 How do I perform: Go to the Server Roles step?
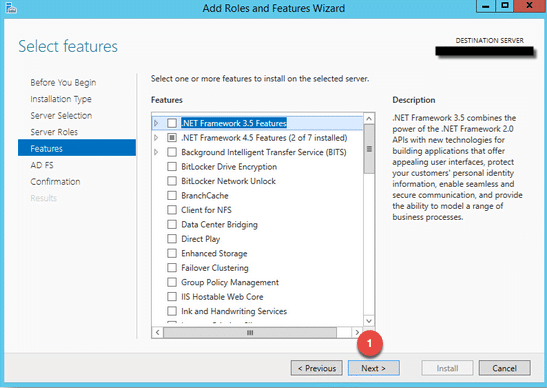[54, 132]
